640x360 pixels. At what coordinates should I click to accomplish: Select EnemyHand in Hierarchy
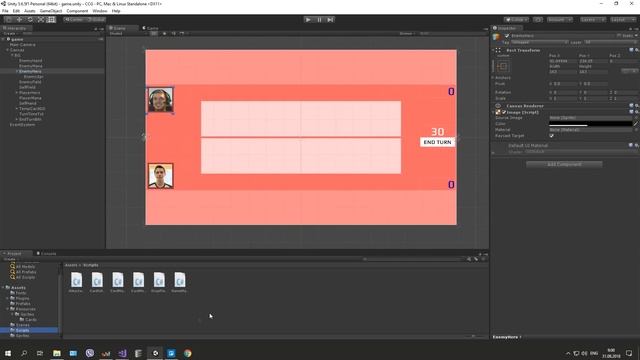tap(31, 60)
